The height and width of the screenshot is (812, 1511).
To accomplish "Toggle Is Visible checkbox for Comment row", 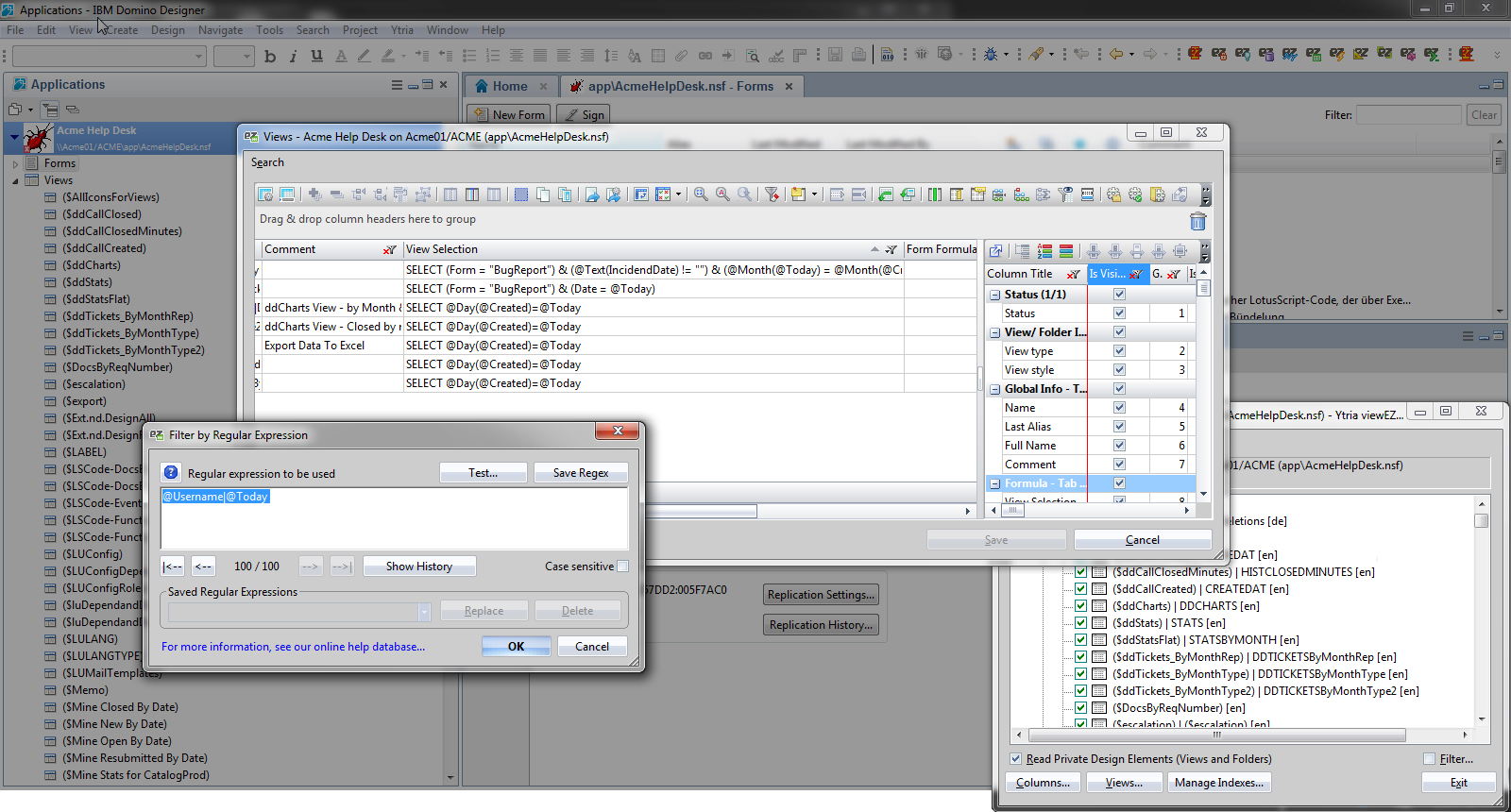I will click(1119, 464).
